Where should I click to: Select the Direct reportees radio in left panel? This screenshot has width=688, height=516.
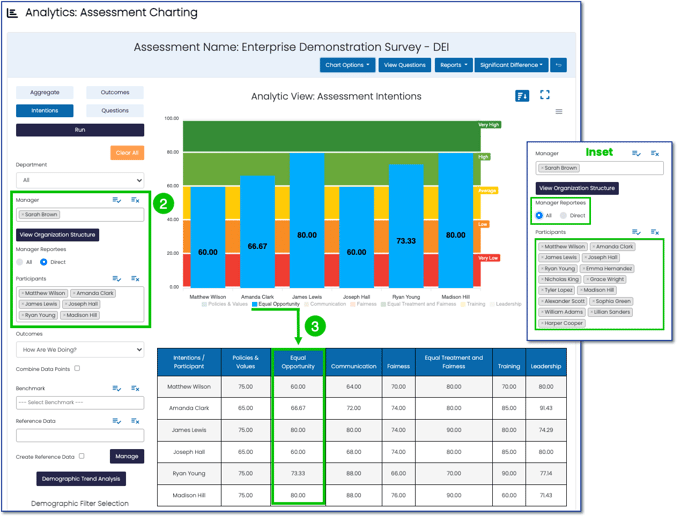coord(44,262)
